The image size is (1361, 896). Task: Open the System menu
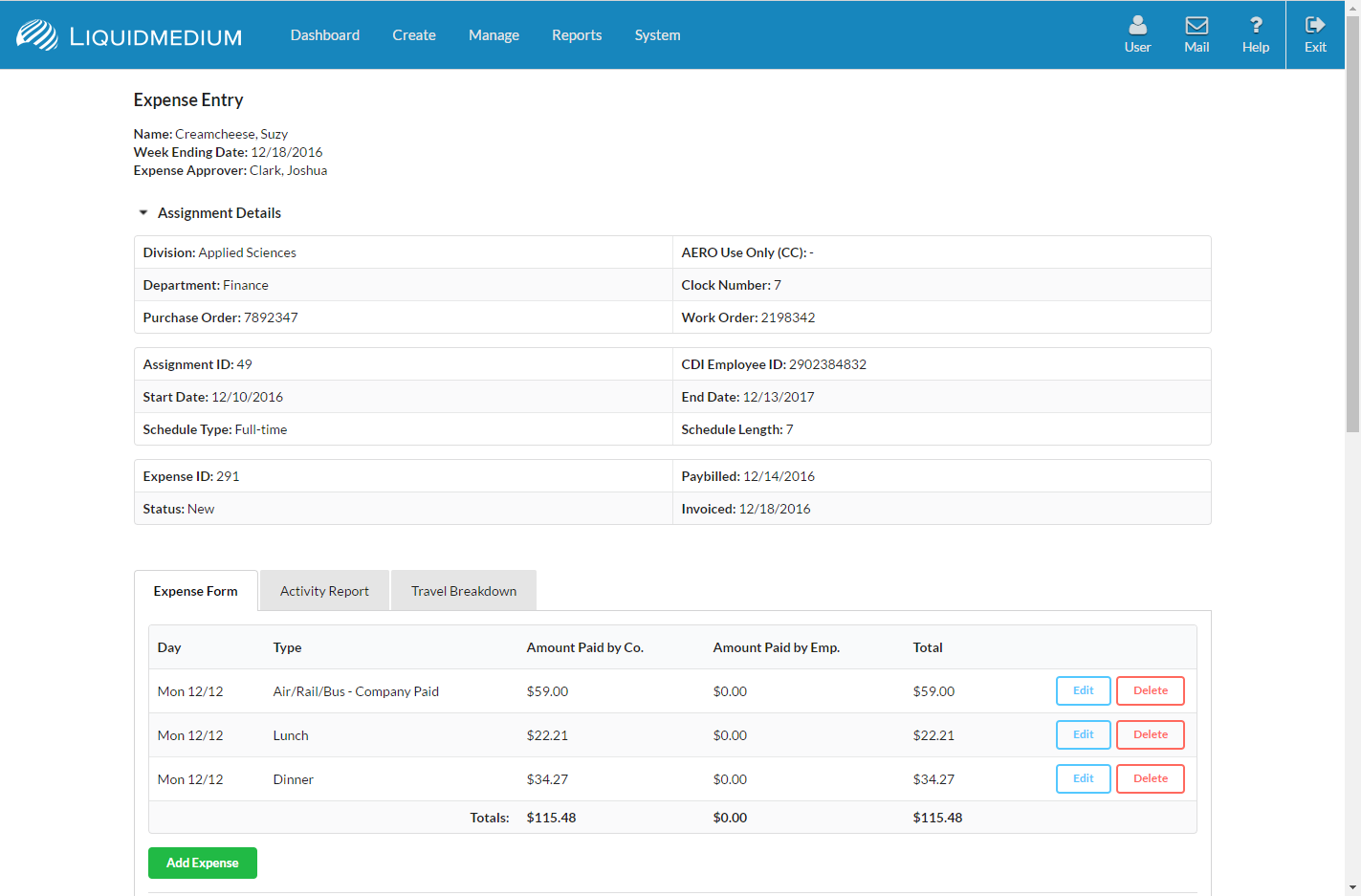pos(658,35)
